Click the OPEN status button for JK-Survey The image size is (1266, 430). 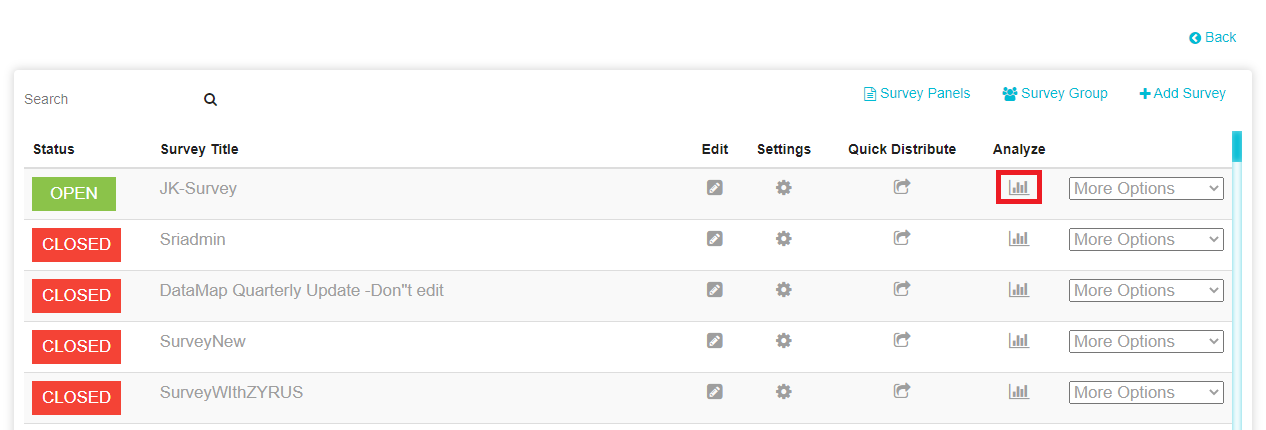pos(74,194)
